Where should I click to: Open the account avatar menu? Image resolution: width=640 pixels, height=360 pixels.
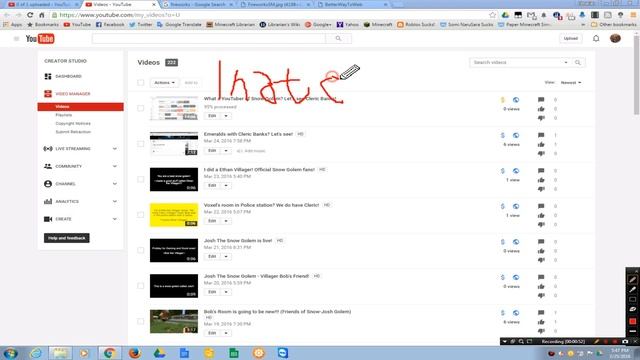[x=615, y=38]
